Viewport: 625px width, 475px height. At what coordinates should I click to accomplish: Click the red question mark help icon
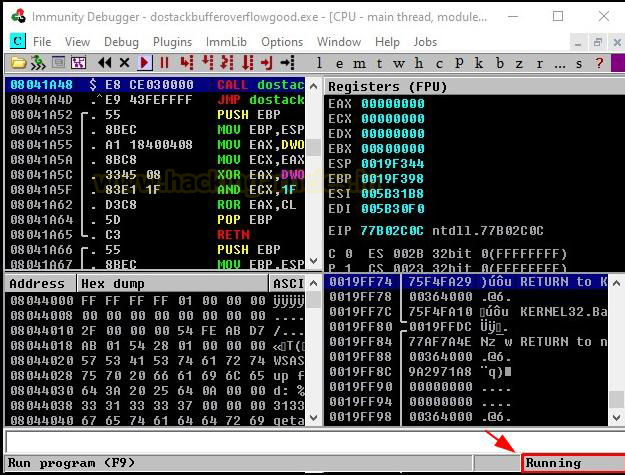(x=599, y=63)
